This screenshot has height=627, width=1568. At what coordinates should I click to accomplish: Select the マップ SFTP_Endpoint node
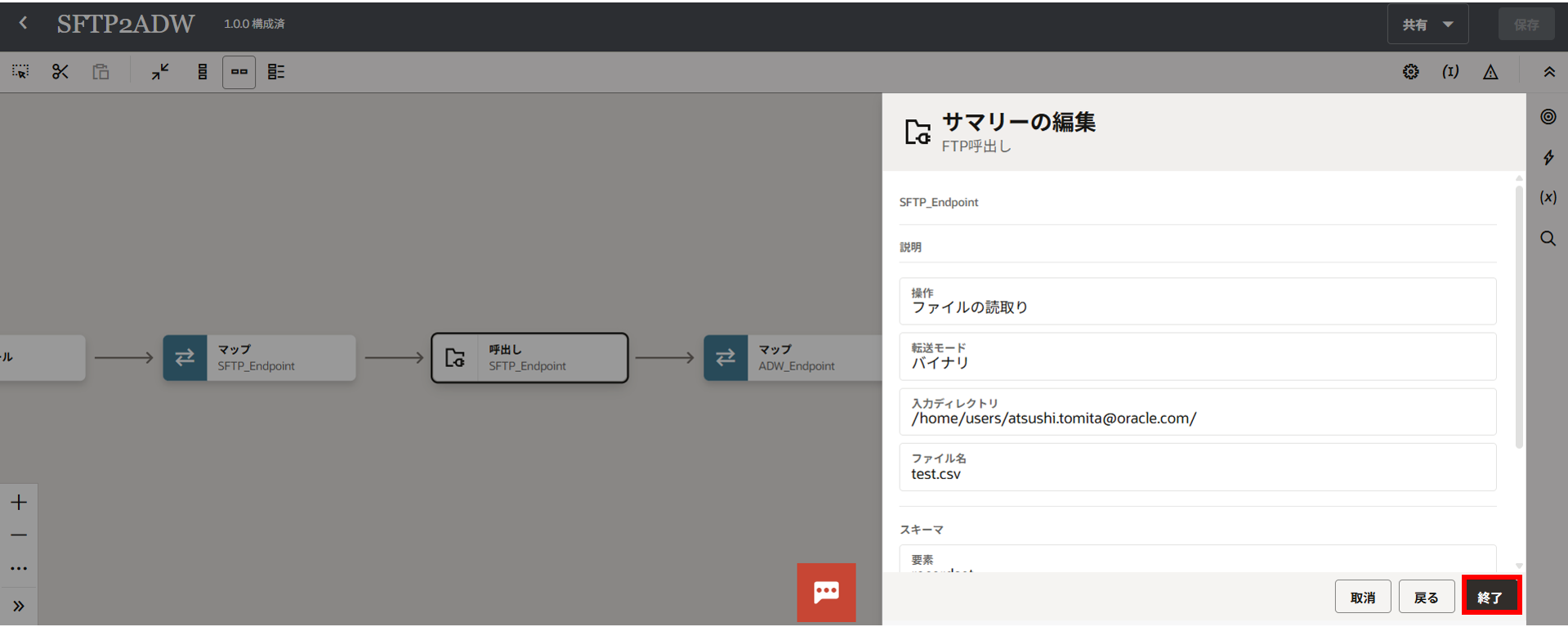[x=259, y=357]
